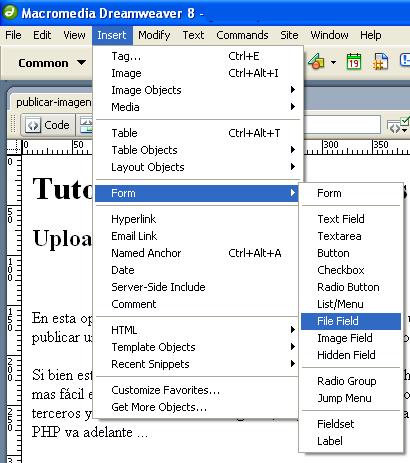410x463 pixels.
Task: Choose Date from the Insert menu
Action: [197, 270]
